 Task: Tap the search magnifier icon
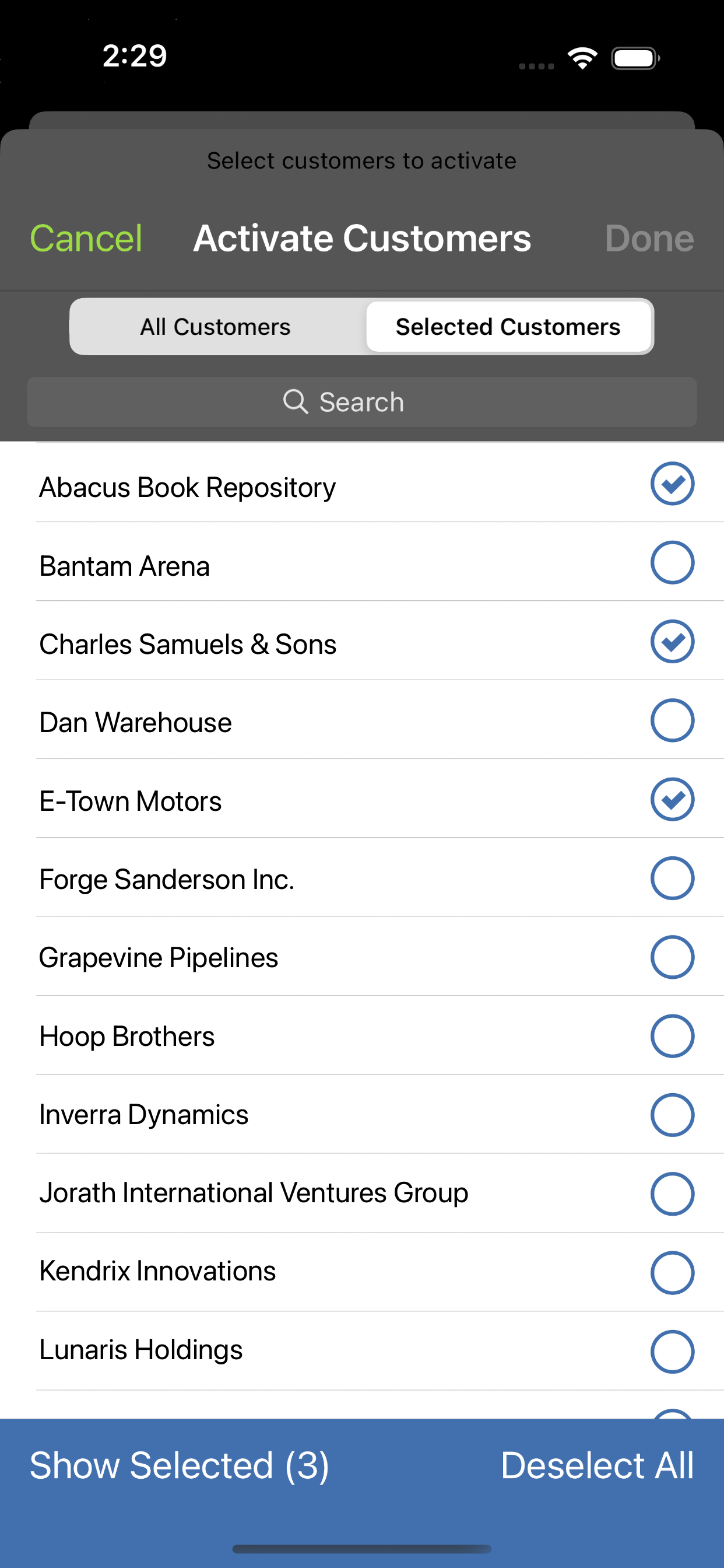tap(296, 402)
